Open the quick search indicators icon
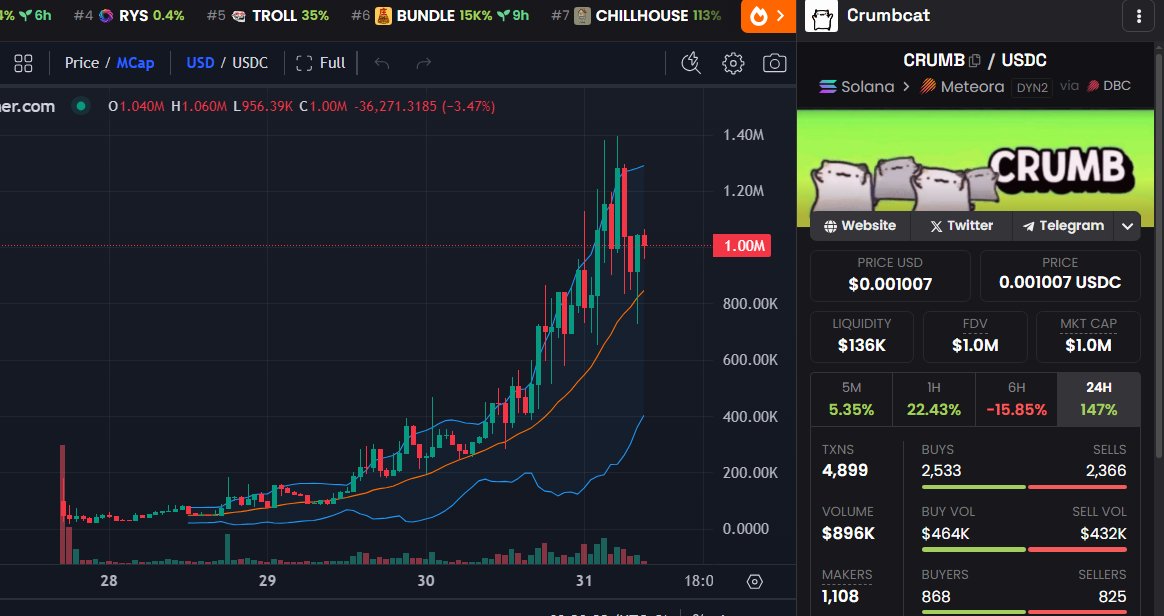Viewport: 1164px width, 616px height. [x=691, y=63]
